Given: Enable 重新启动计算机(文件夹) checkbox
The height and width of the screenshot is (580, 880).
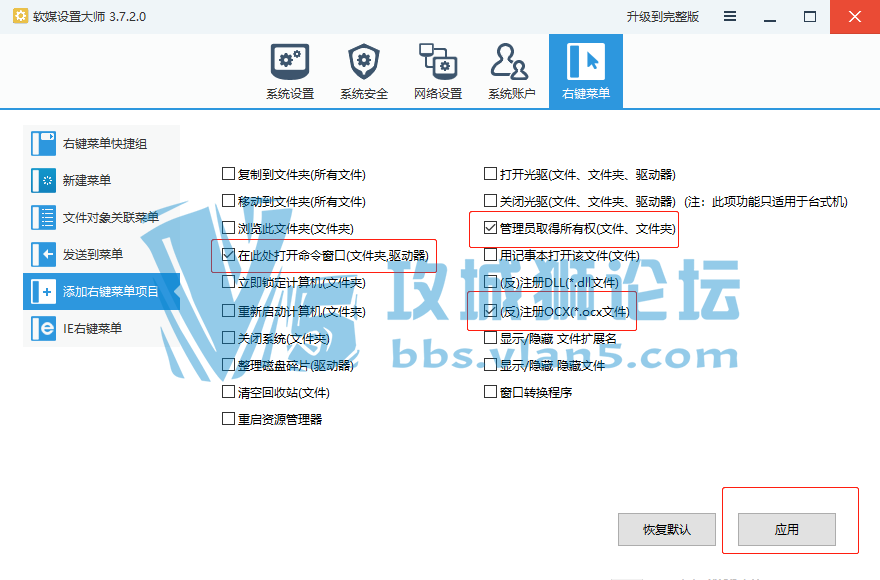Looking at the screenshot, I should pos(228,310).
